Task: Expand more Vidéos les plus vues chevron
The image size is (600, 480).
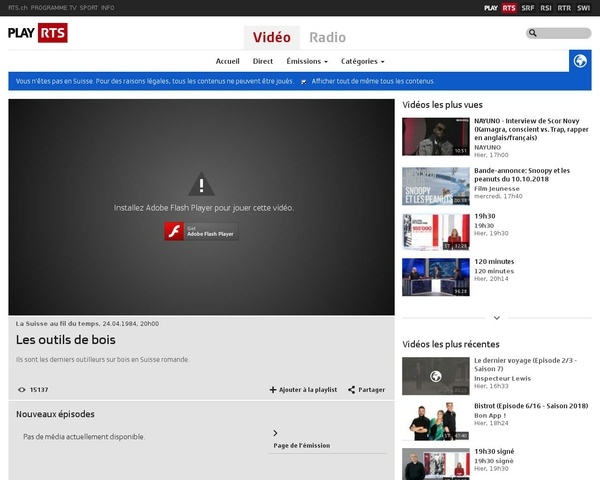Action: [497, 318]
